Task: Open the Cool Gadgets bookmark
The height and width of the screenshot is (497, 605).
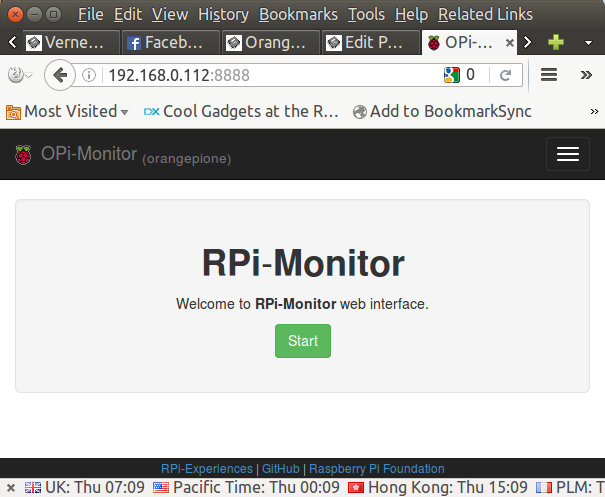Action: (241, 112)
